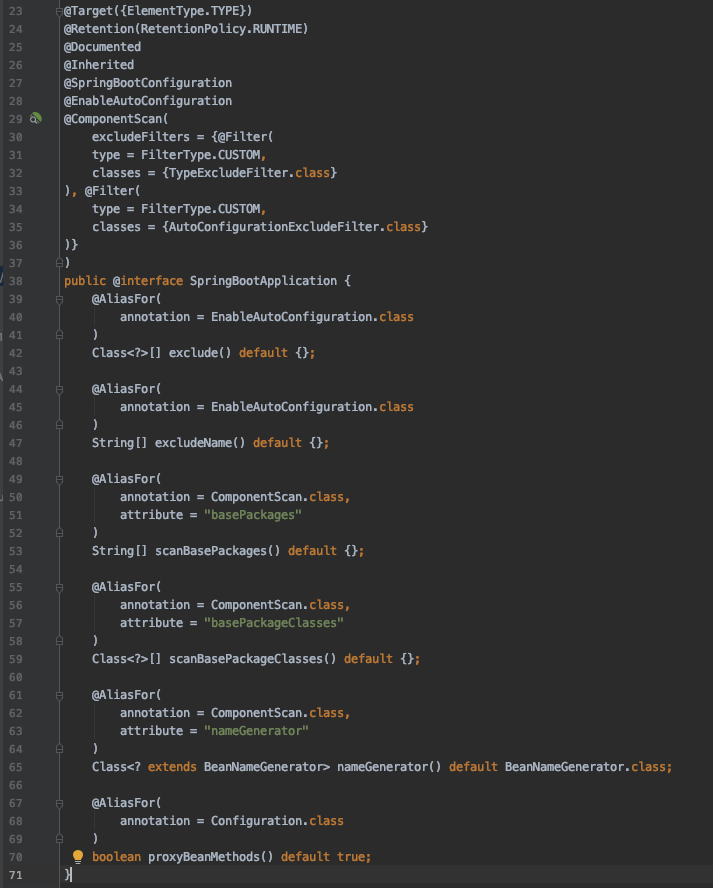Click line number 54 in the gutter
Image resolution: width=713 pixels, height=888 pixels.
pyautogui.click(x=16, y=569)
